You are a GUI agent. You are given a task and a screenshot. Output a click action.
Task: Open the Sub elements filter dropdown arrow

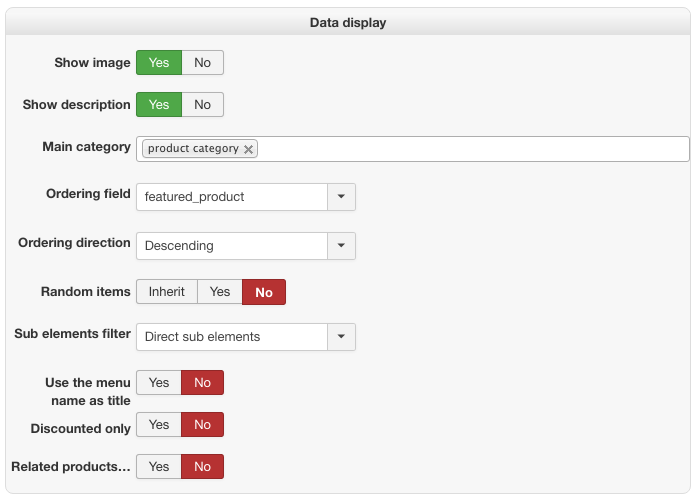click(341, 337)
